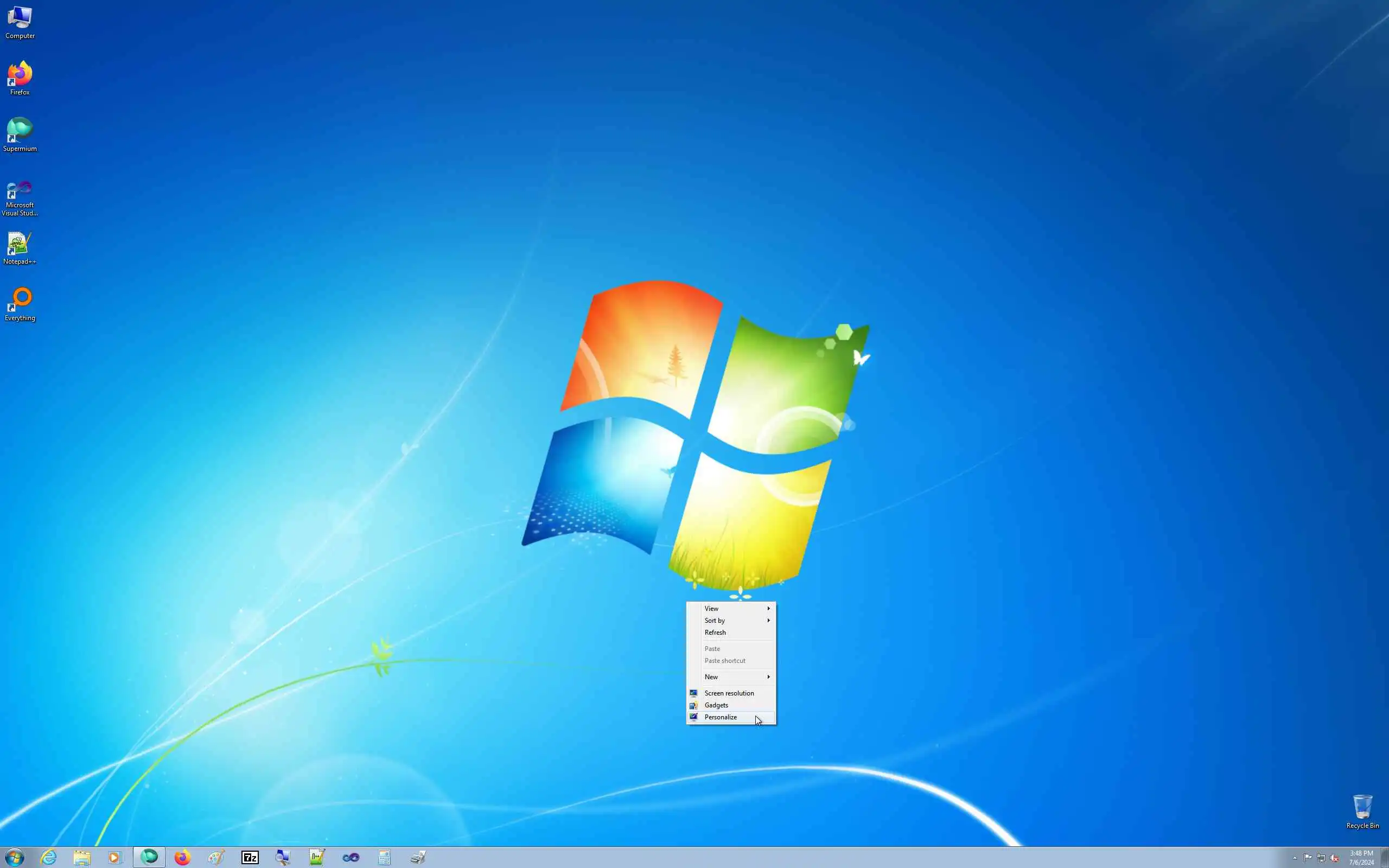Open Windows Explorer taskbar folder icon

click(x=81, y=858)
